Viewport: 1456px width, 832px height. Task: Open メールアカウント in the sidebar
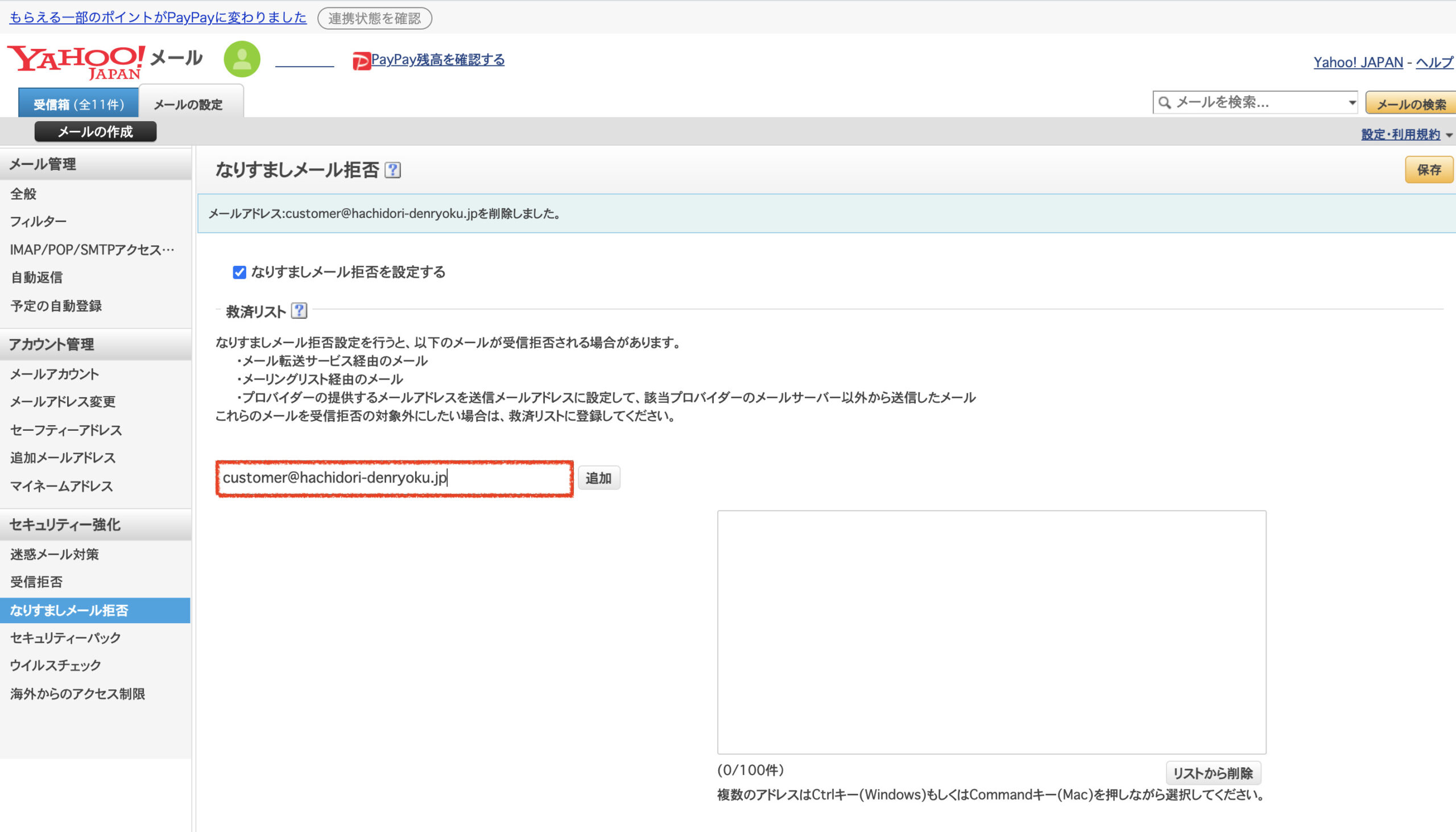coord(55,374)
